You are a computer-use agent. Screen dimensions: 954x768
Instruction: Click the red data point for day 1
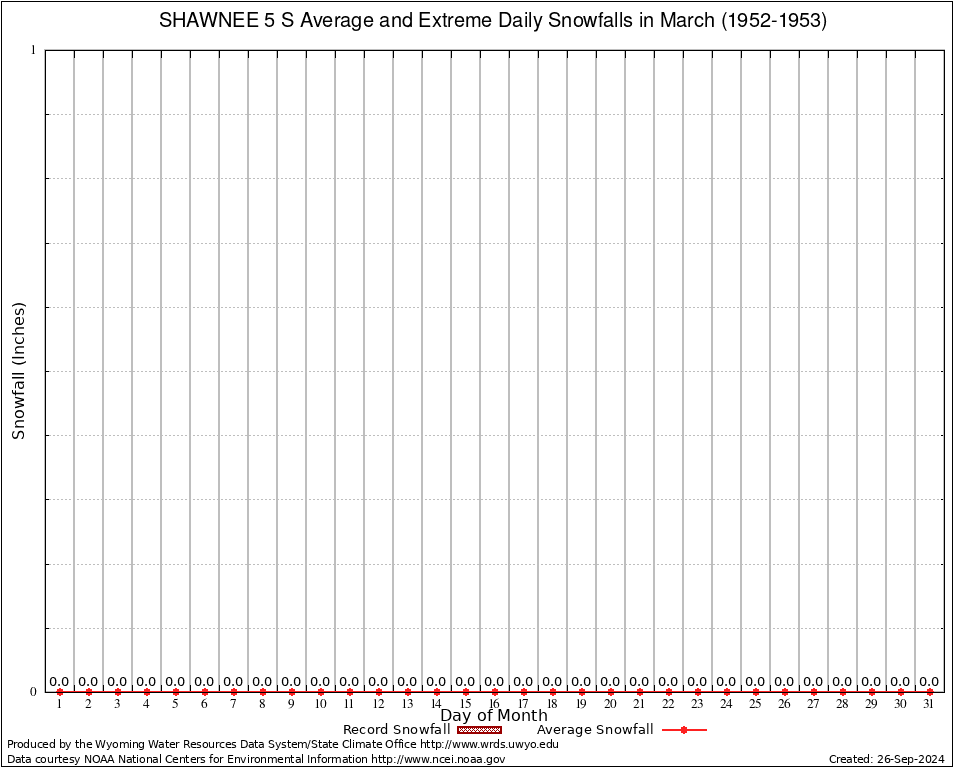[x=60, y=692]
